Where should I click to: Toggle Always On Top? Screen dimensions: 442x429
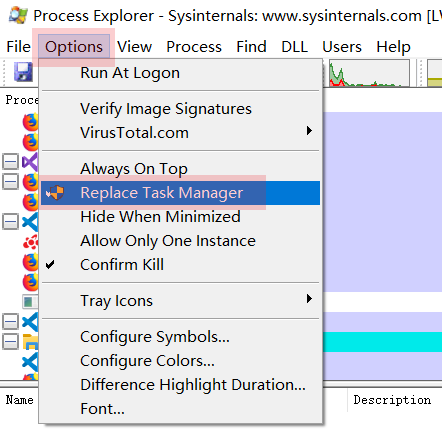pos(180,169)
